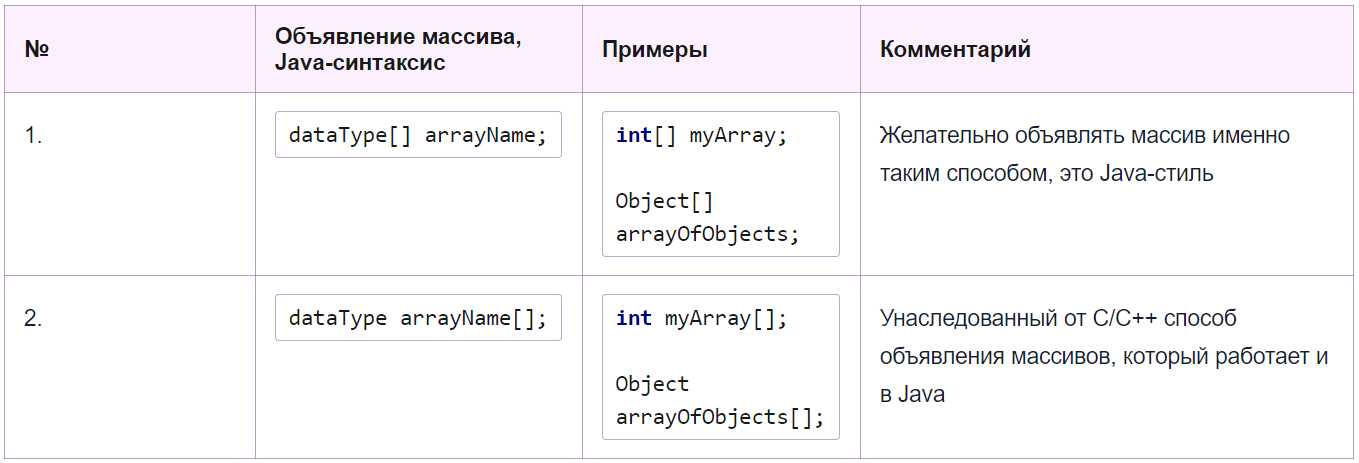Click the bold "int" keyword in row 2
The width and height of the screenshot is (1359, 463).
pyautogui.click(x=634, y=318)
